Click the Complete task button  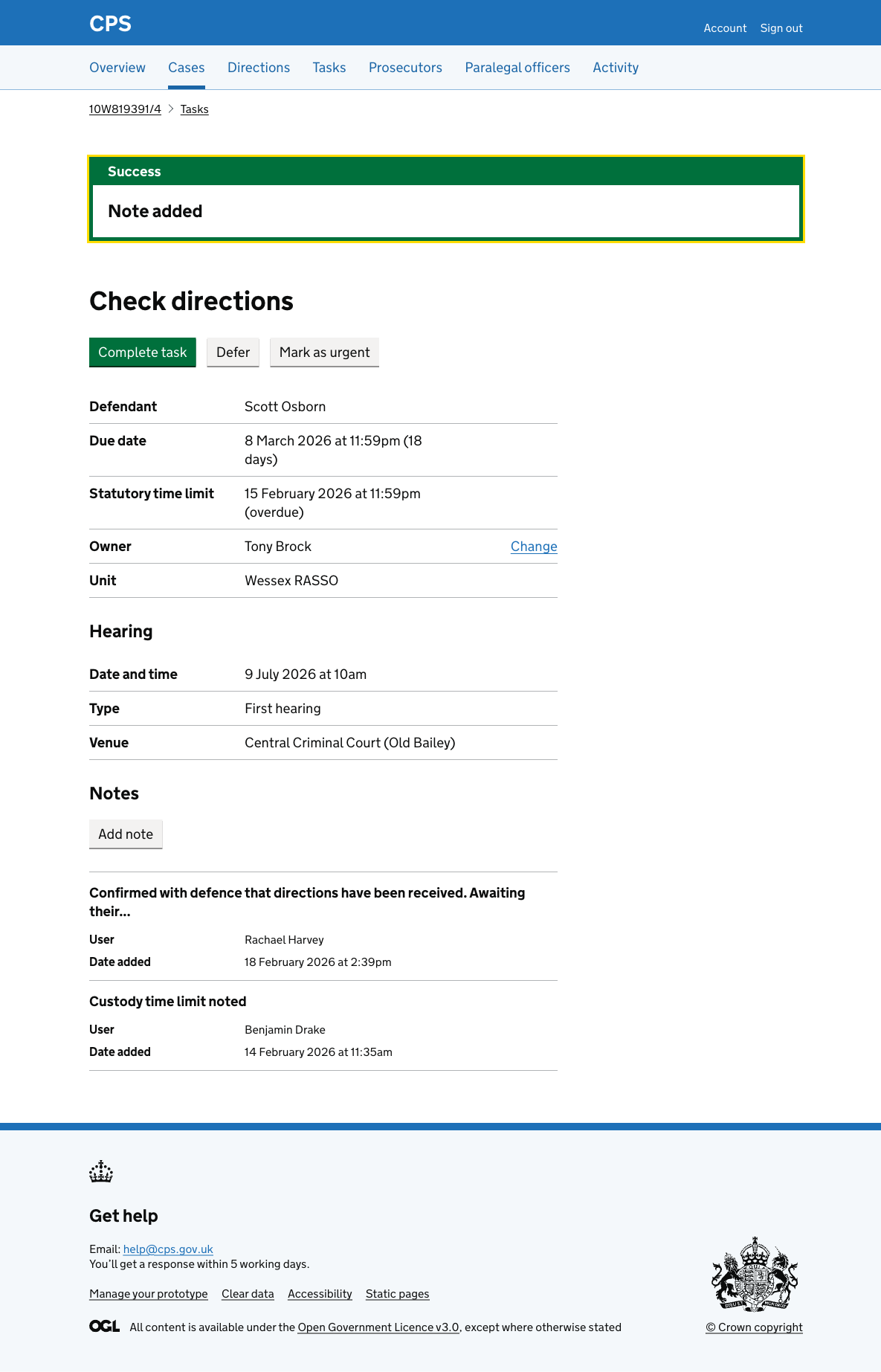[x=143, y=352]
